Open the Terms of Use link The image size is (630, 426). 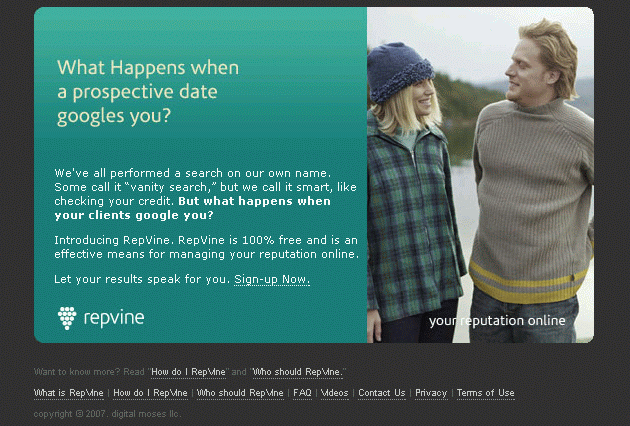coord(485,393)
